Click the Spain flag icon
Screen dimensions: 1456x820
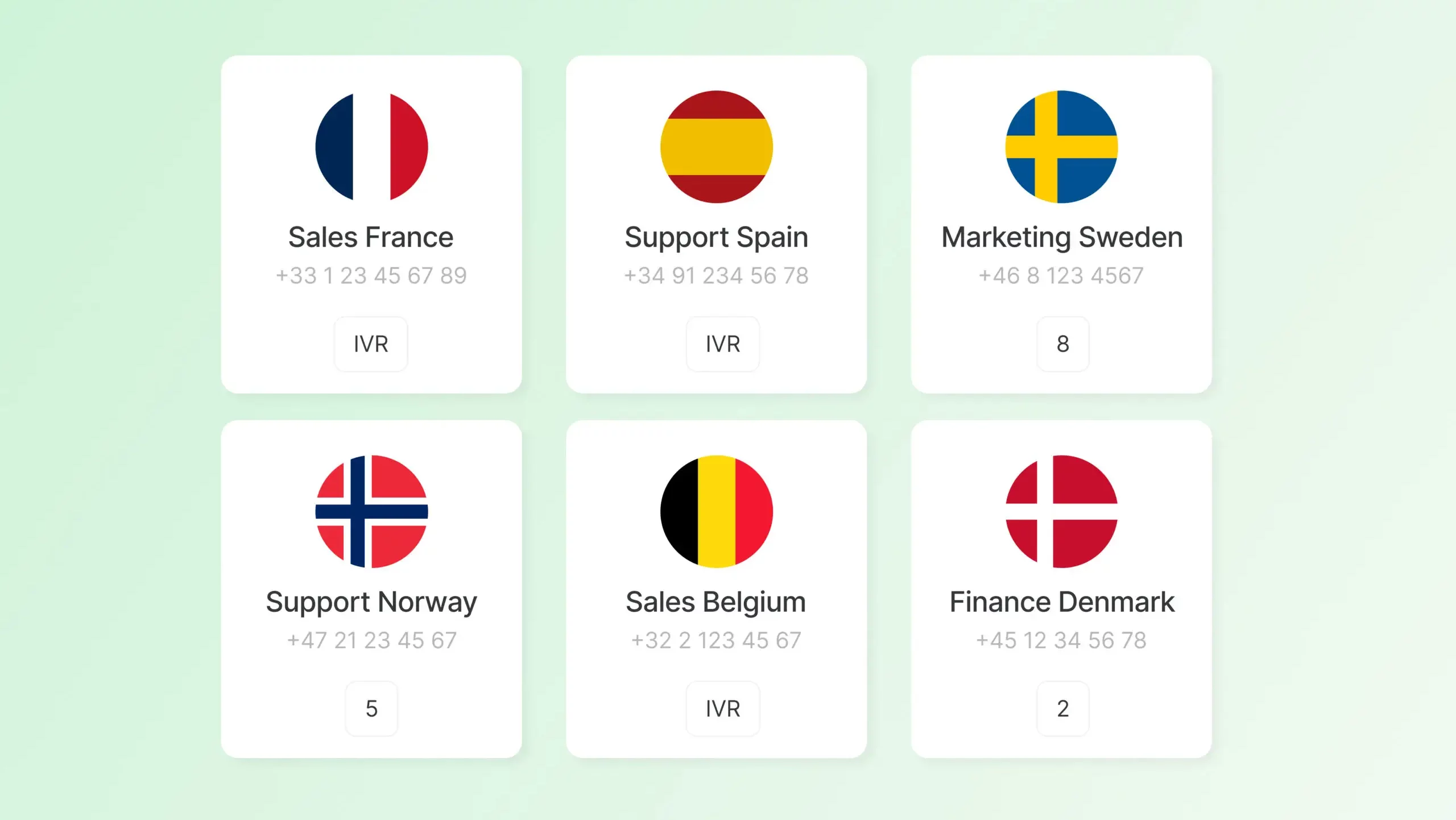(x=716, y=147)
